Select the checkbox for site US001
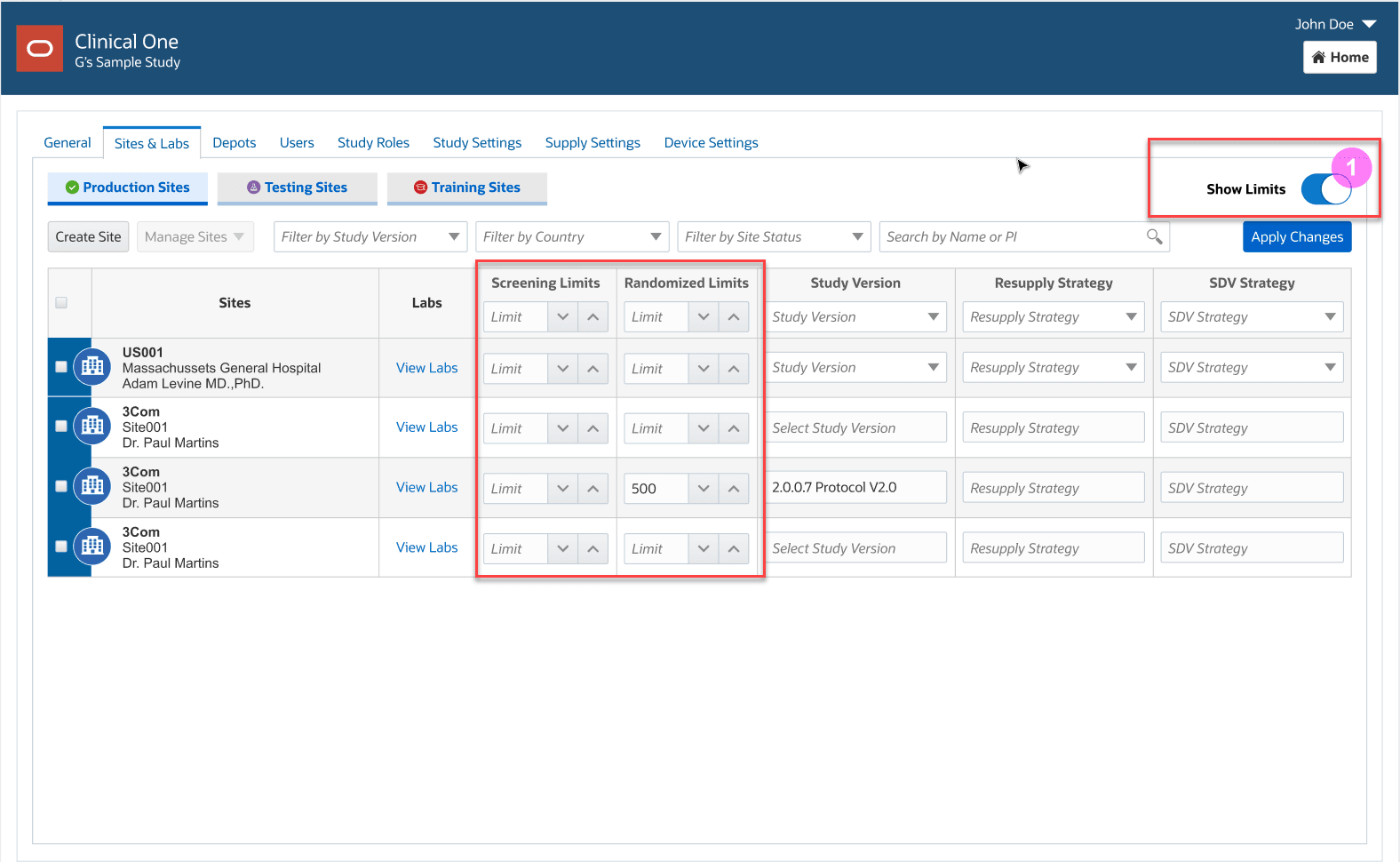The image size is (1400, 862). click(x=61, y=367)
